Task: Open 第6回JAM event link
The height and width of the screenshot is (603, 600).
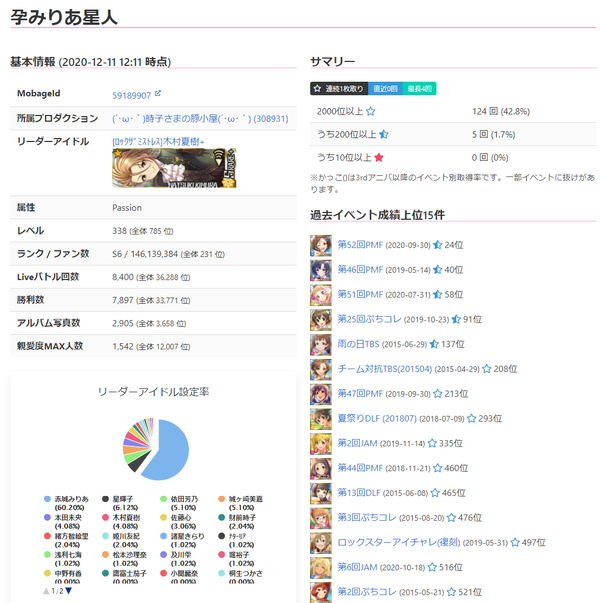Action: [357, 568]
